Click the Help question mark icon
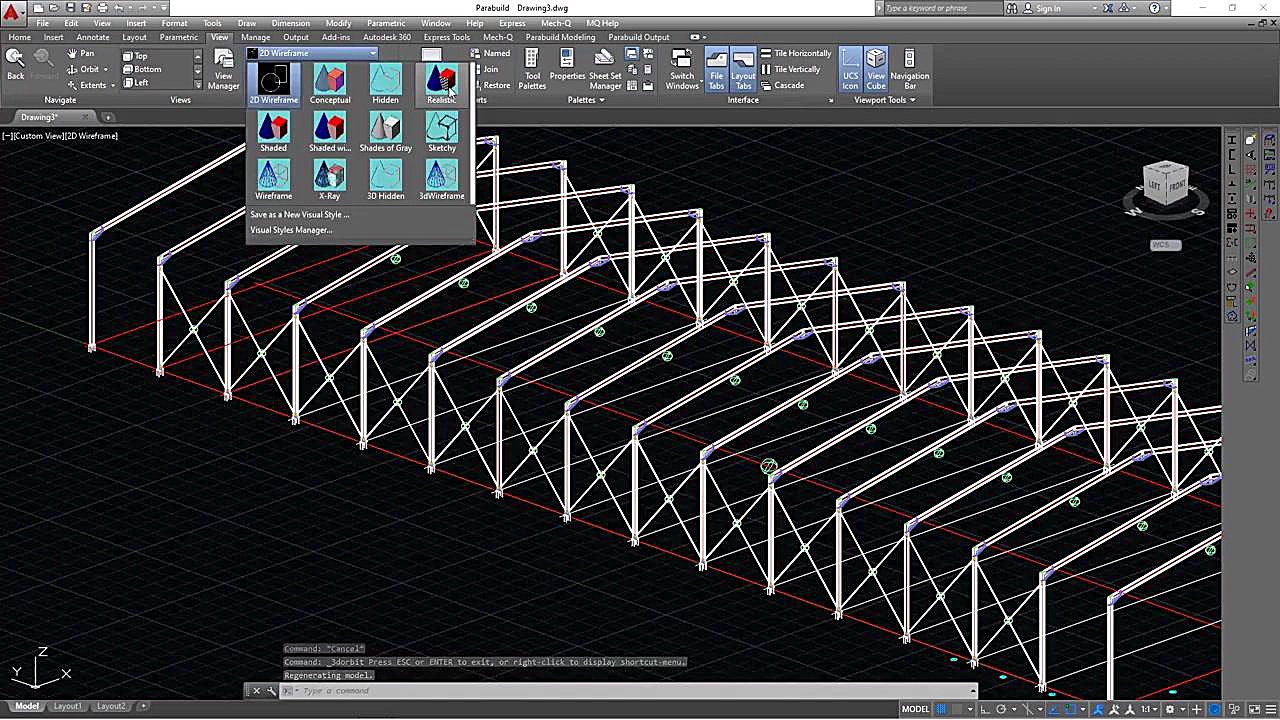 point(1155,8)
